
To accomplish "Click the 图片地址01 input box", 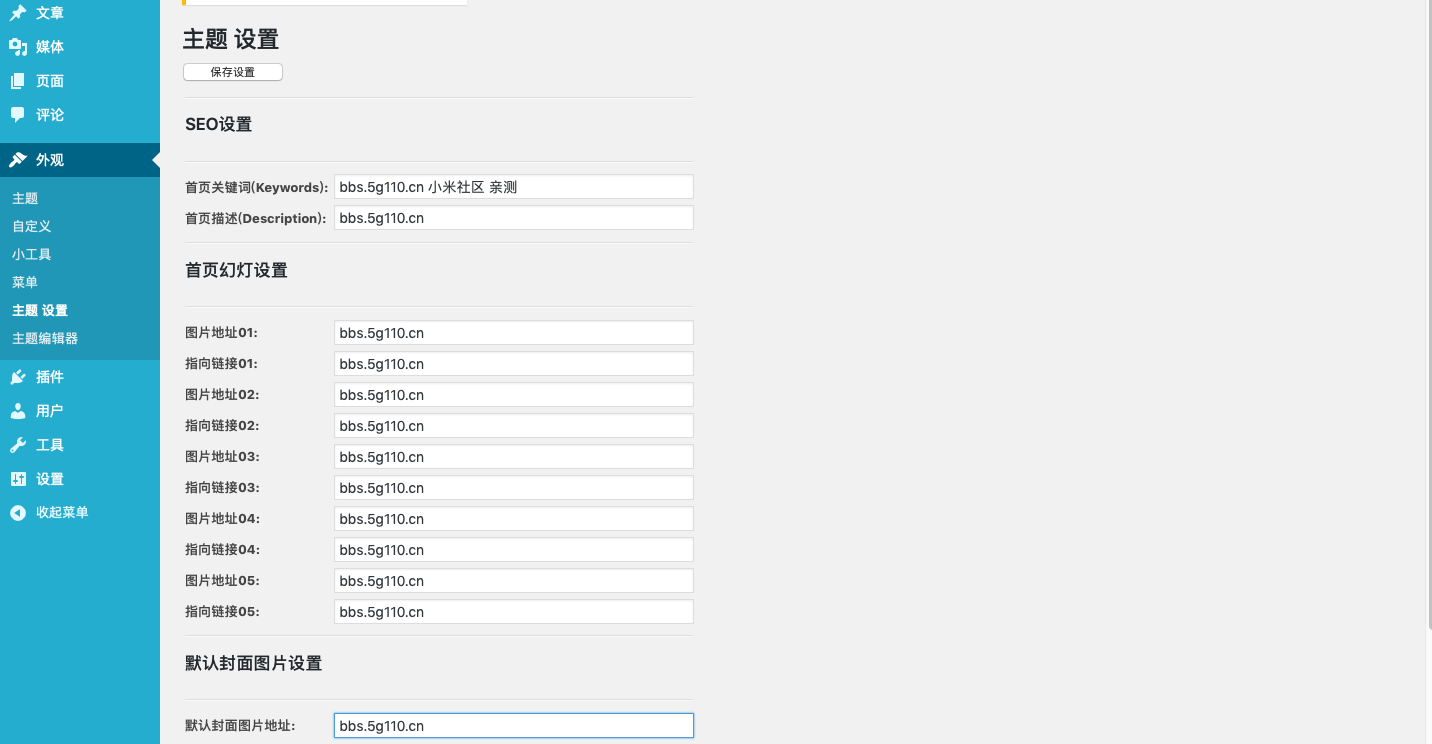I will (513, 333).
